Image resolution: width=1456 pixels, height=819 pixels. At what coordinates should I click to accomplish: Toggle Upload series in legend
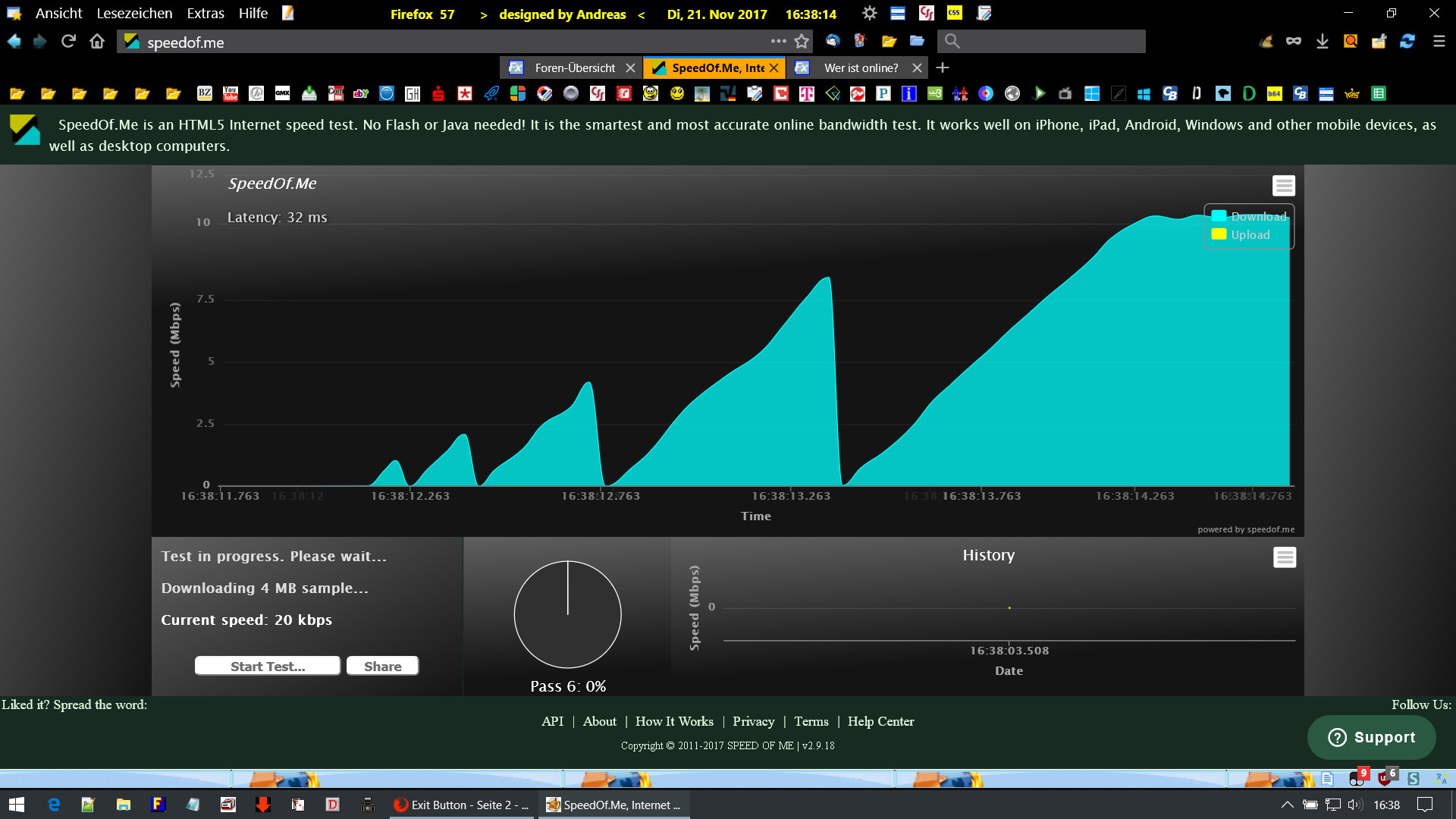coord(1250,235)
